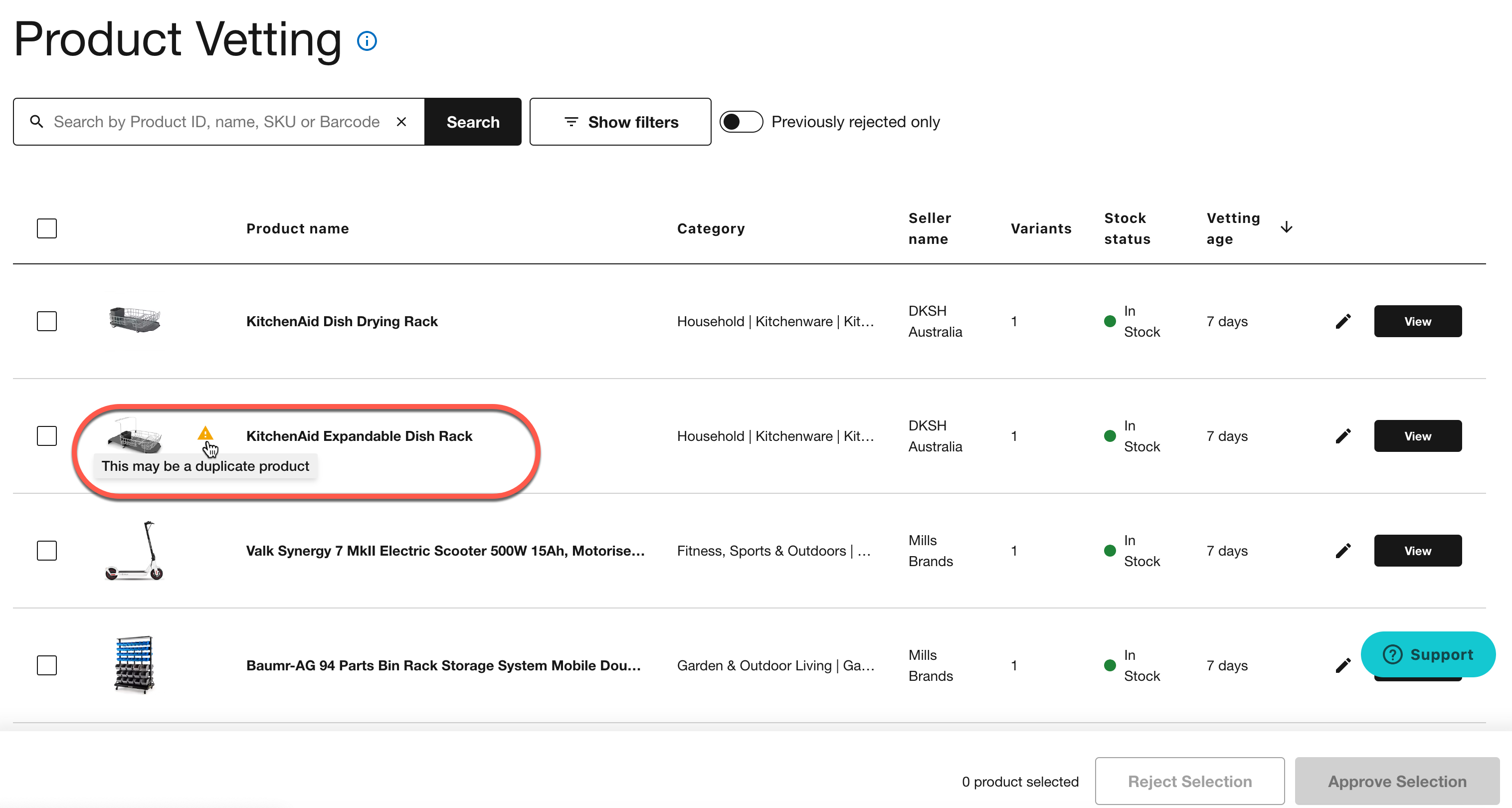This screenshot has width=1512, height=808.
Task: Focus the product search input field
Action: pos(217,122)
